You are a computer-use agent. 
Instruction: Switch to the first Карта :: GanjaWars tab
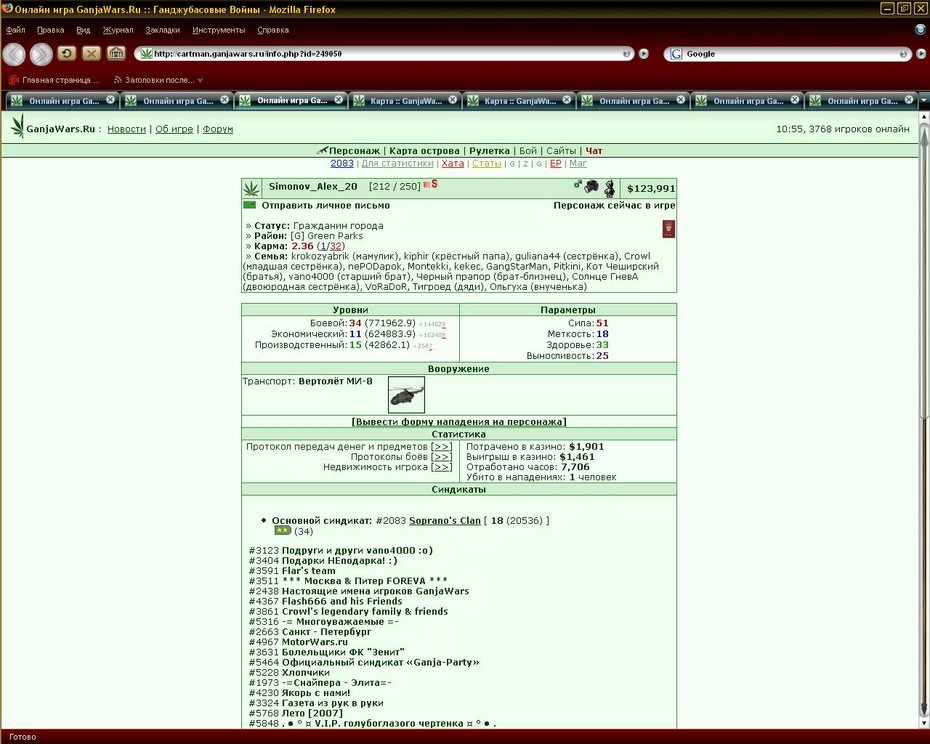click(405, 101)
